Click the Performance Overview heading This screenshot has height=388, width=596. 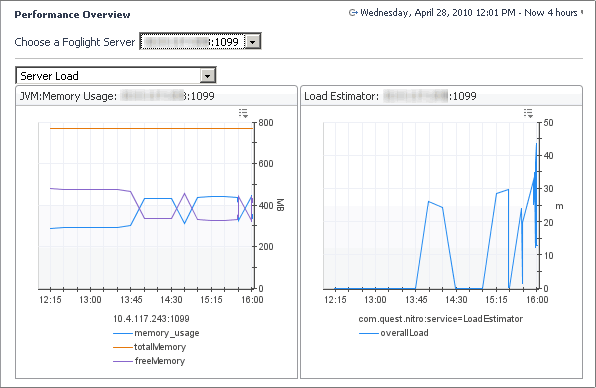pos(72,15)
